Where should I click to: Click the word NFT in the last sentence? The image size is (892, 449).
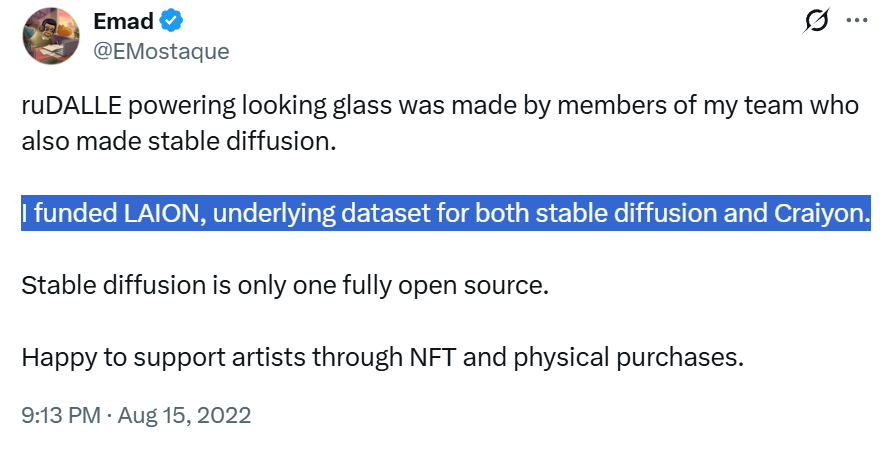[x=432, y=357]
